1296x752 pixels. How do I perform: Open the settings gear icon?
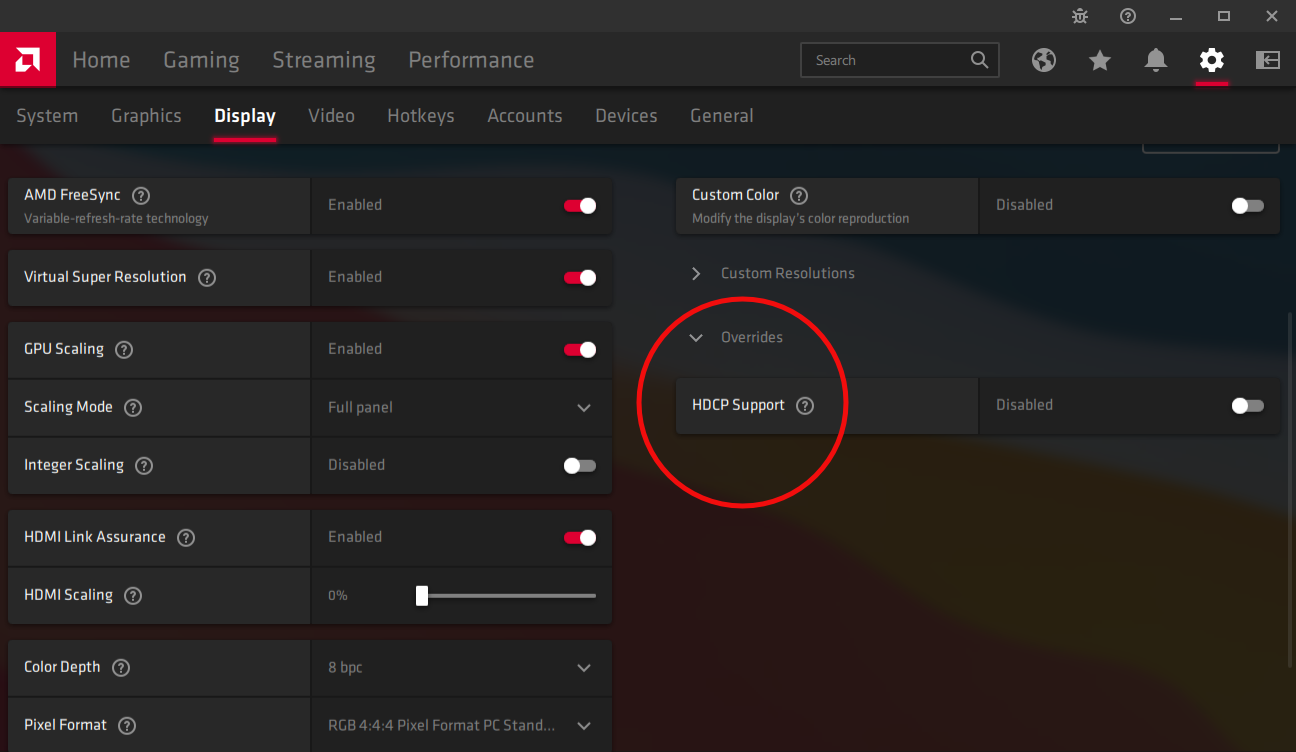point(1212,60)
